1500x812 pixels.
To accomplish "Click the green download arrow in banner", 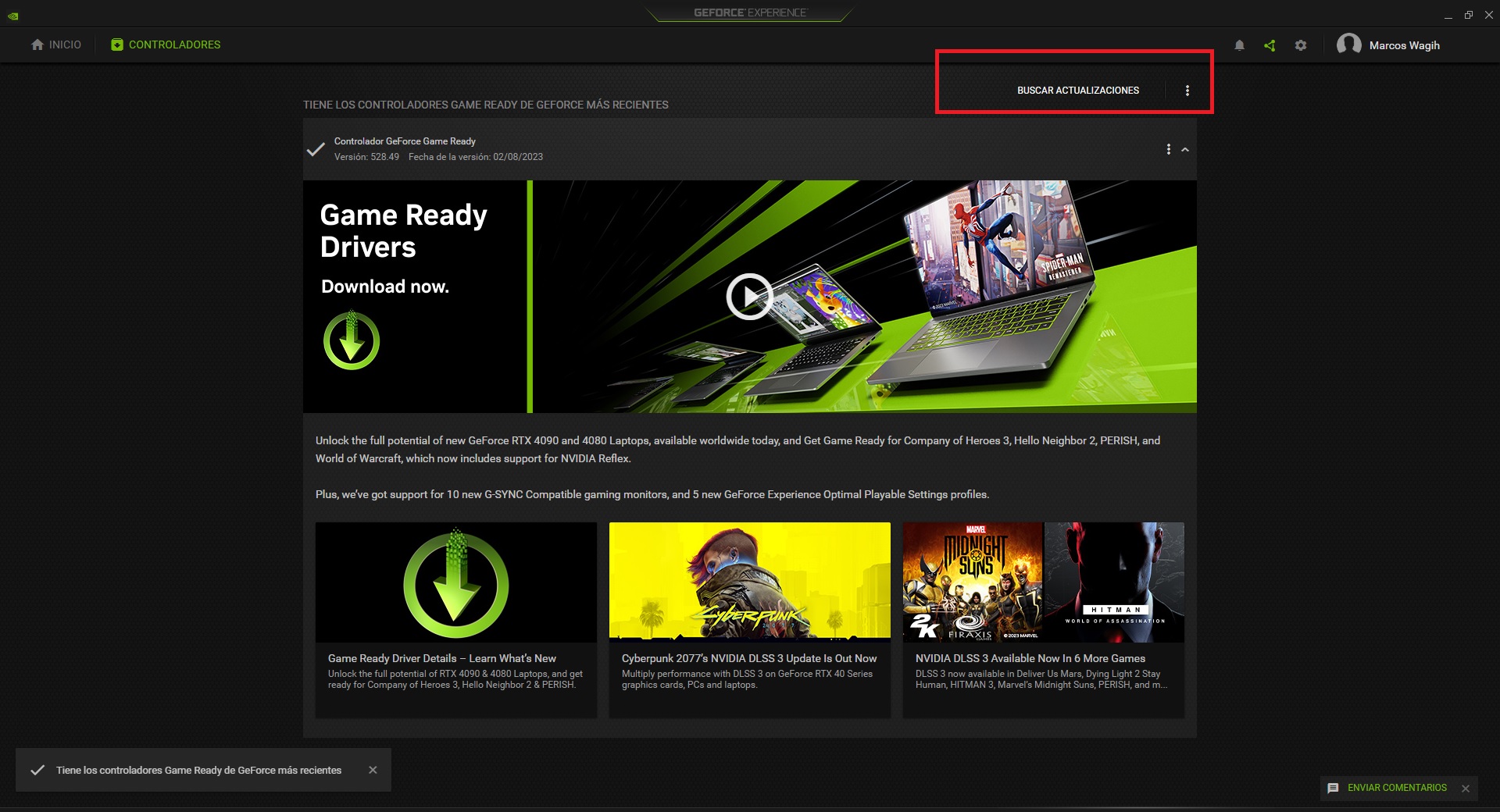I will [352, 340].
